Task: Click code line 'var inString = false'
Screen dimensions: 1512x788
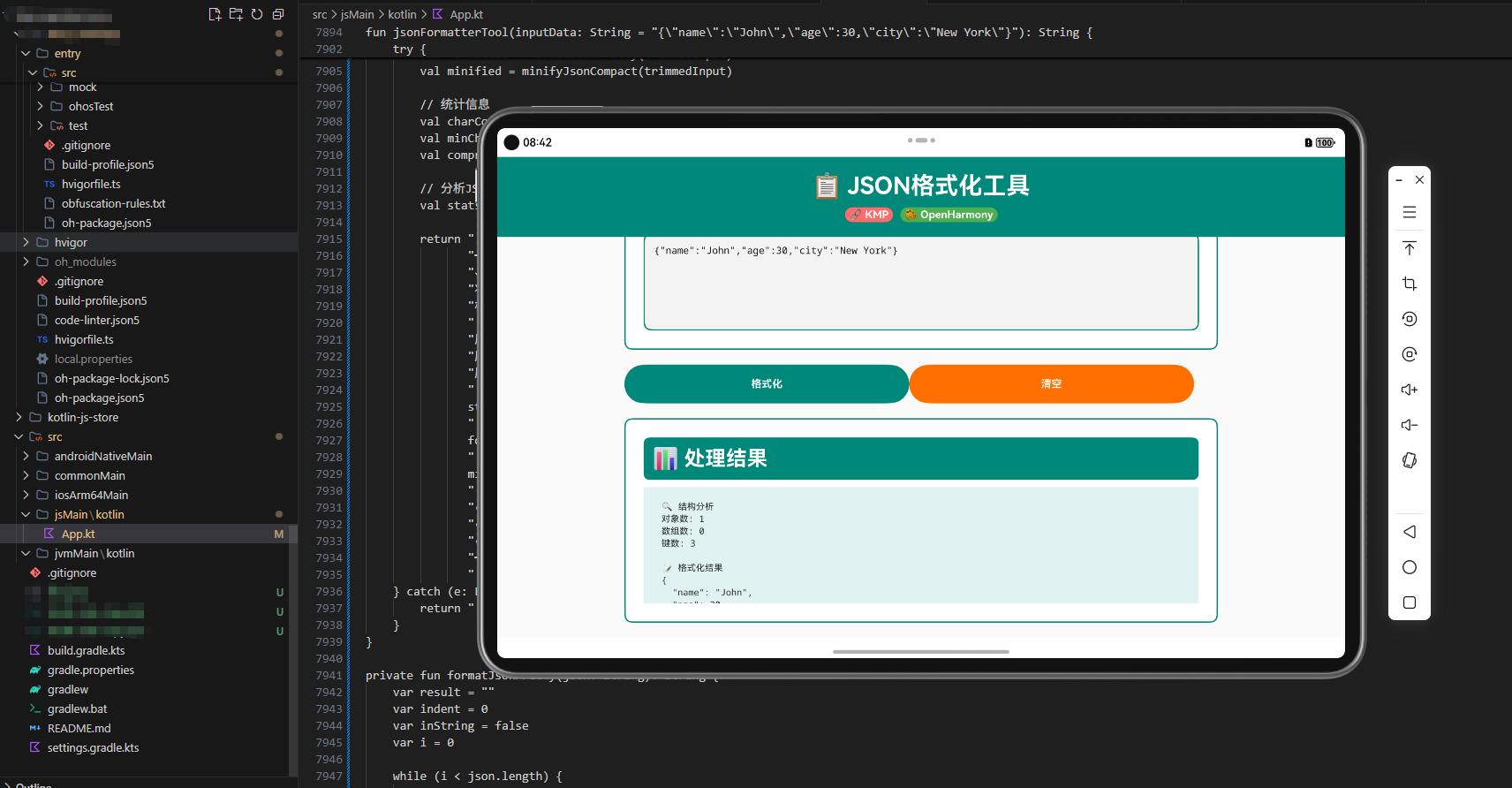Action: (461, 725)
